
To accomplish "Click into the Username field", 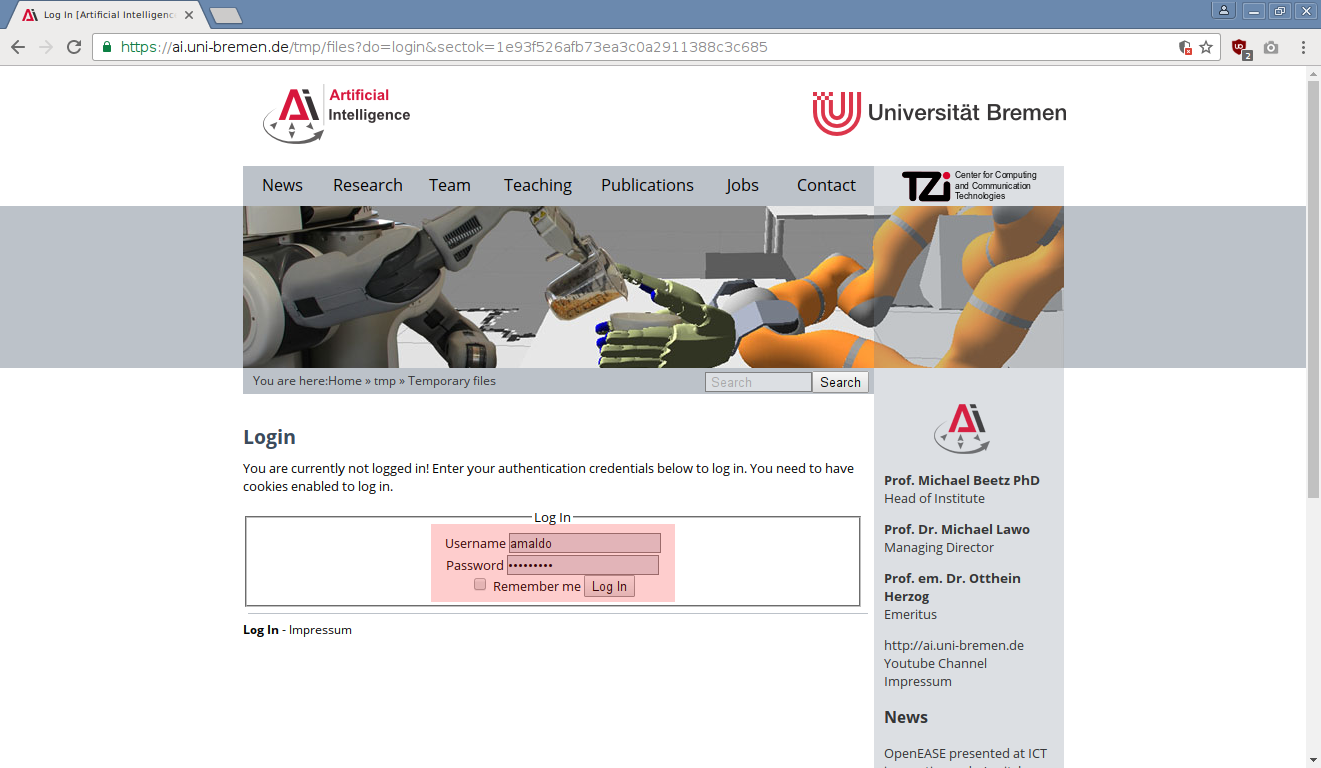I will click(x=584, y=543).
